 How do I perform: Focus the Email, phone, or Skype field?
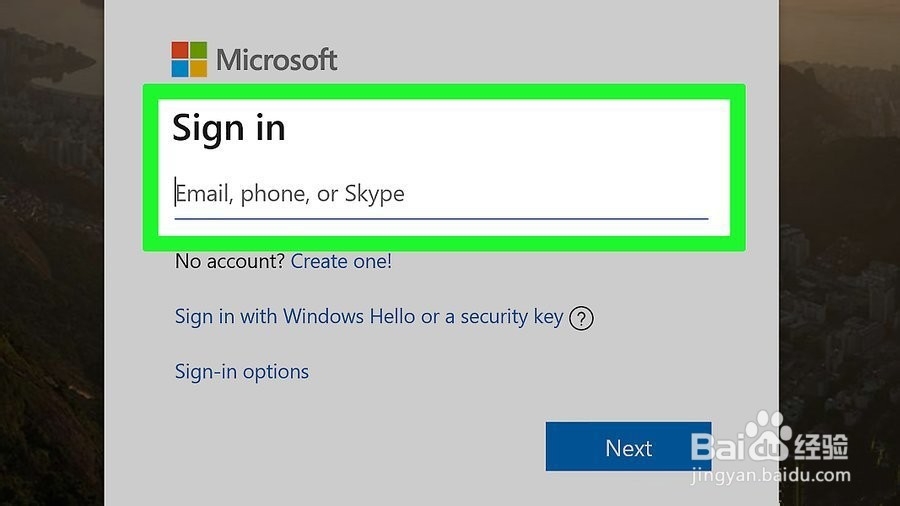tap(441, 195)
